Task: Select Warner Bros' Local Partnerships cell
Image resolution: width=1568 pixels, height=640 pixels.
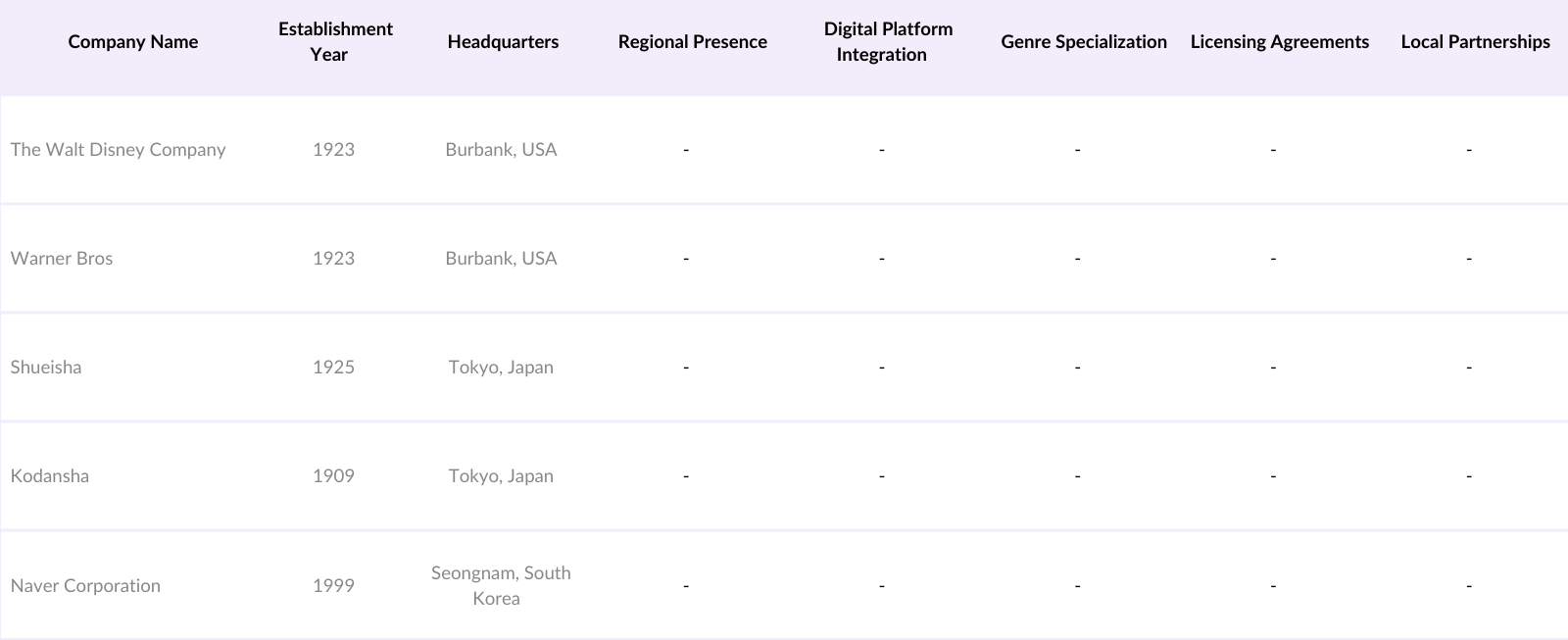Action: tap(1468, 259)
